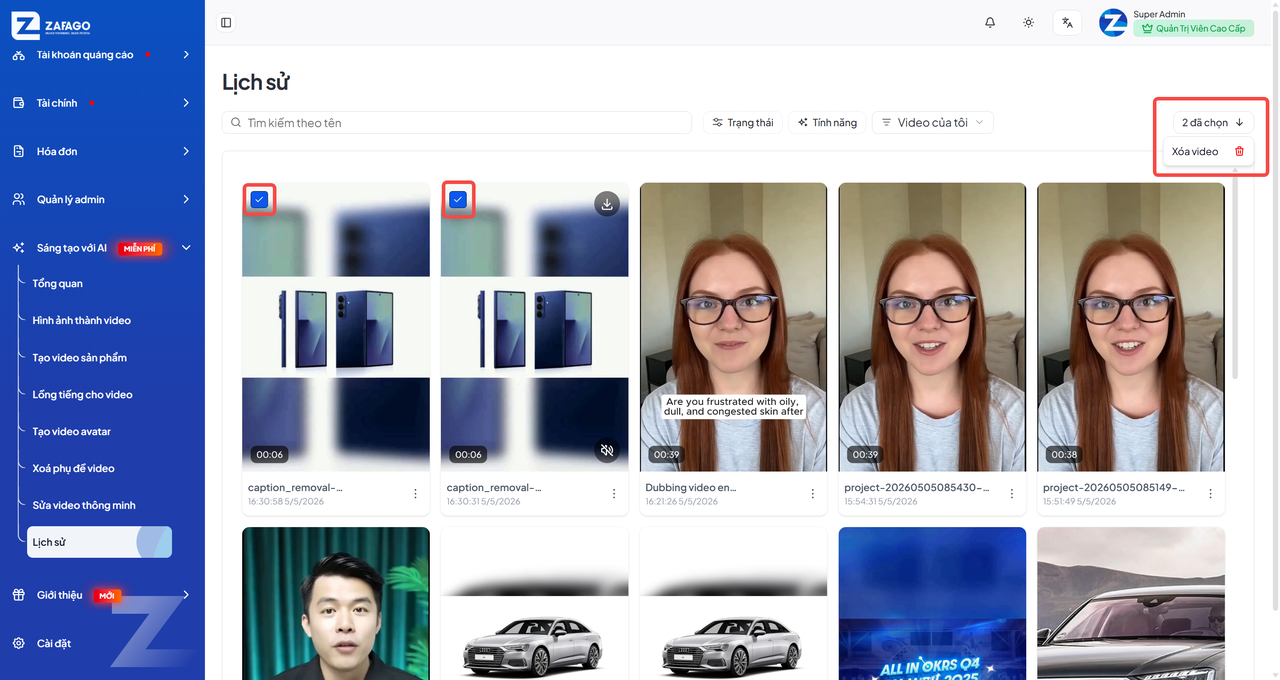This screenshot has height=680, width=1280.
Task: Open options for Dubbing video en card
Action: point(813,494)
